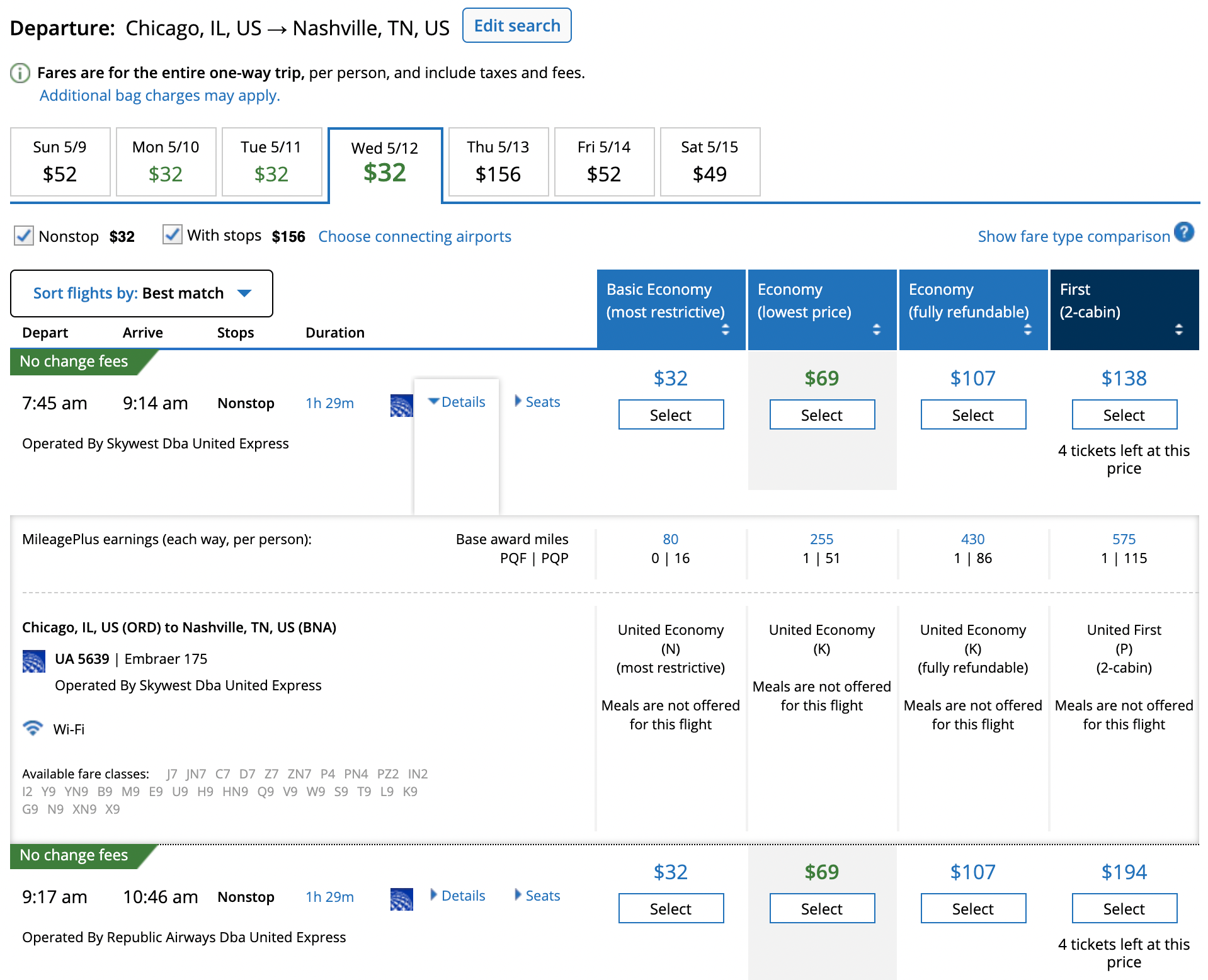Select the Sun 5/9 $52 date tab

[x=60, y=162]
